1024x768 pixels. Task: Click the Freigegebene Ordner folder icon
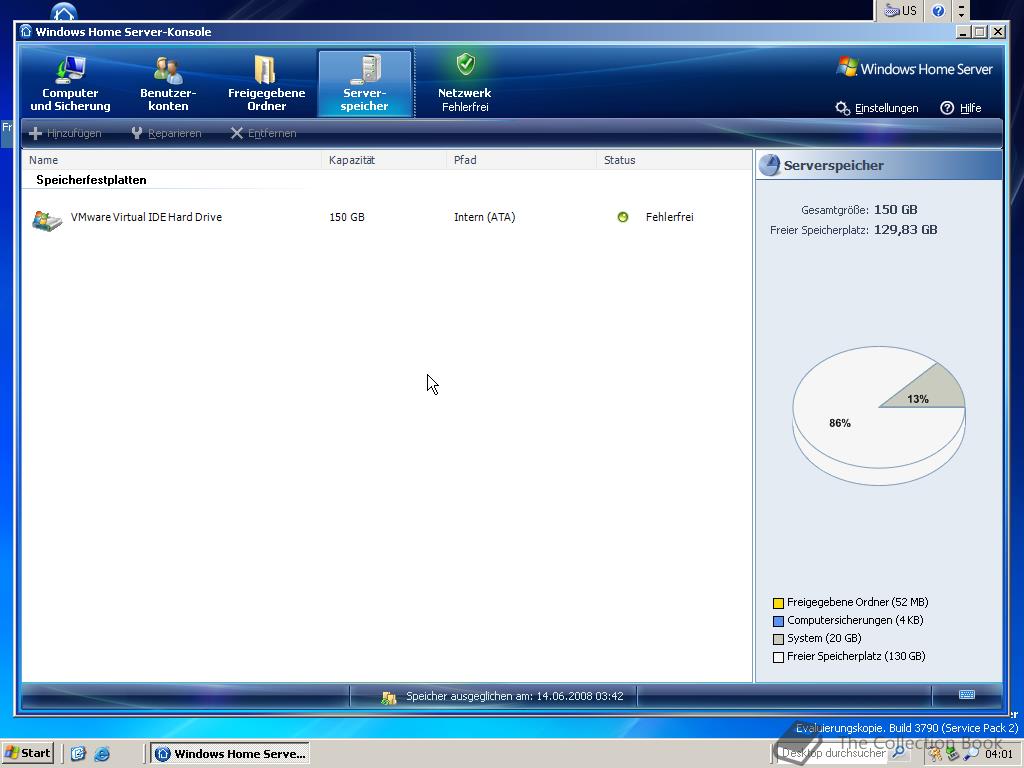point(265,70)
